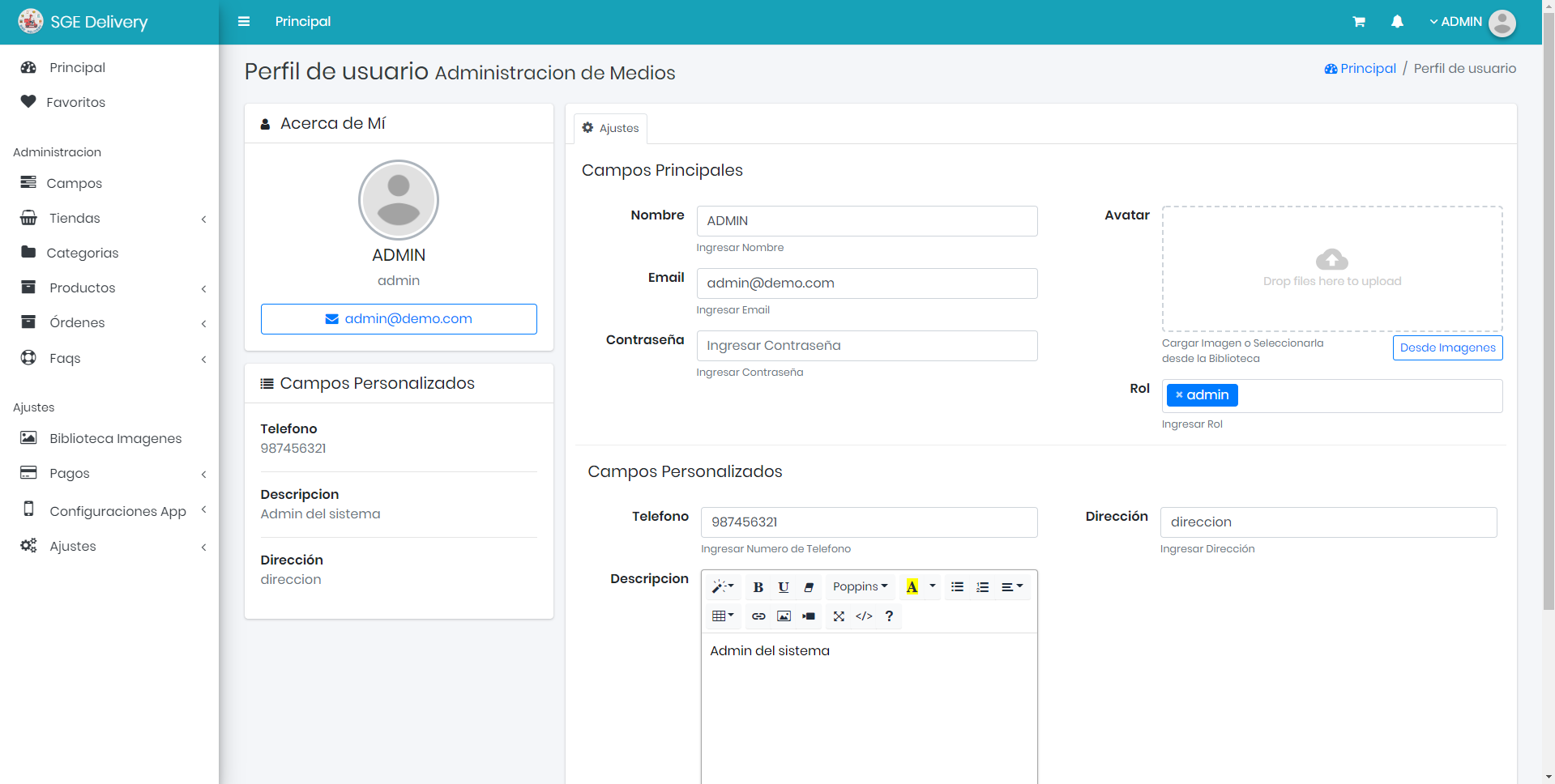The height and width of the screenshot is (784, 1555).
Task: Click the Contraseña input field
Action: (866, 346)
